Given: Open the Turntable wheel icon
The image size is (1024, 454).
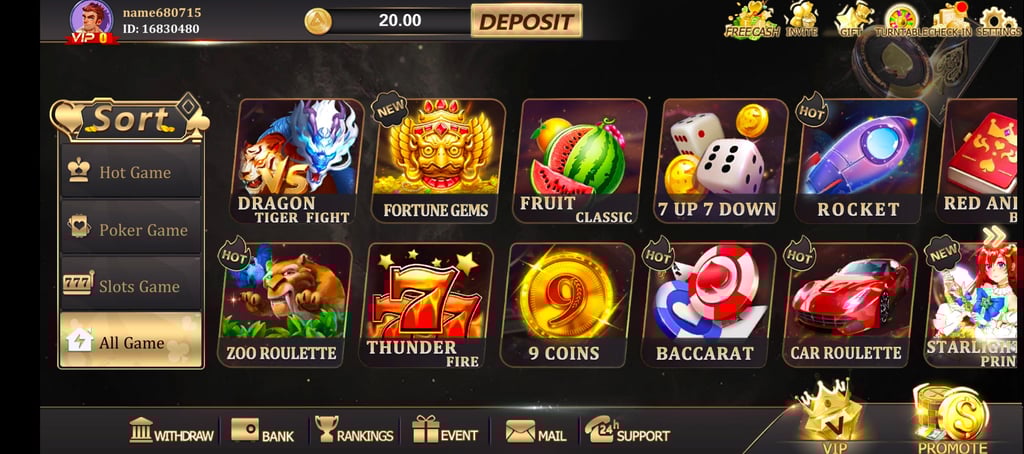Looking at the screenshot, I should pos(902,20).
